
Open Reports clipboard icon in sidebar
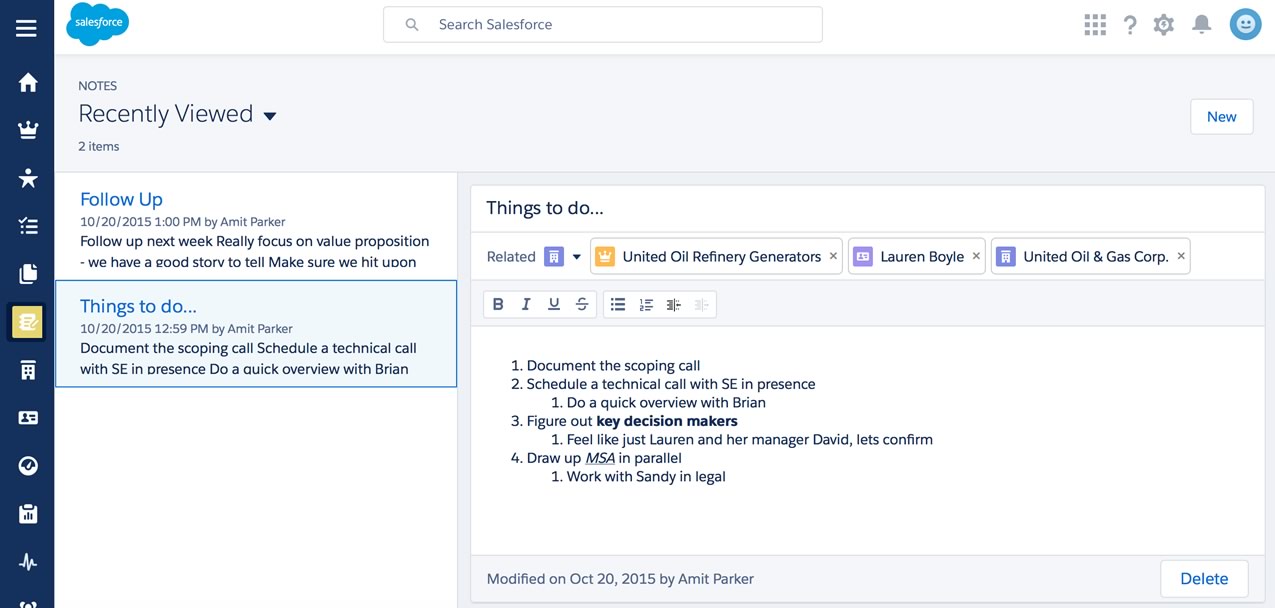pos(28,514)
